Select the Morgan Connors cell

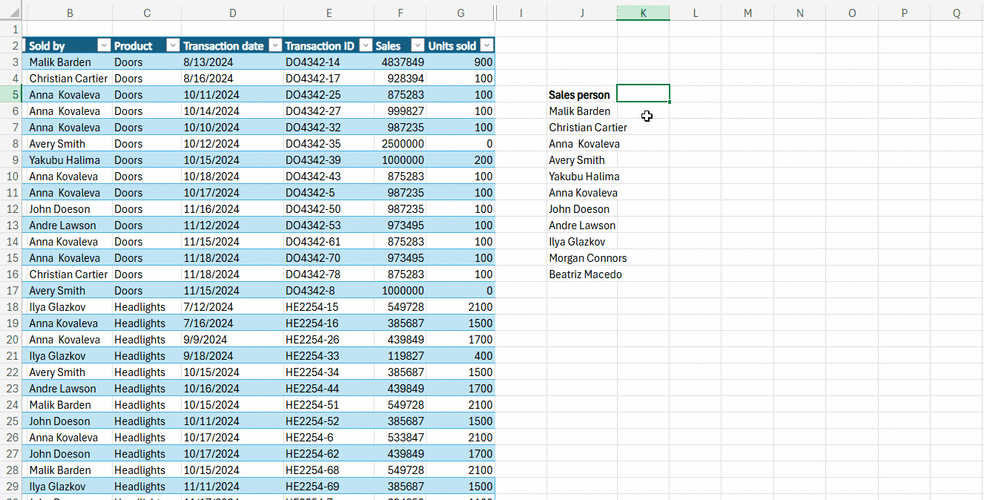click(587, 258)
